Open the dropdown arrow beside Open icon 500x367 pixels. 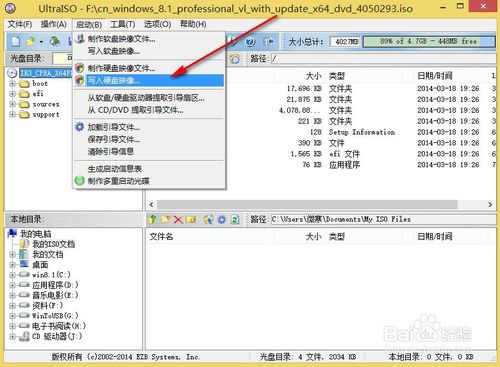(41, 42)
